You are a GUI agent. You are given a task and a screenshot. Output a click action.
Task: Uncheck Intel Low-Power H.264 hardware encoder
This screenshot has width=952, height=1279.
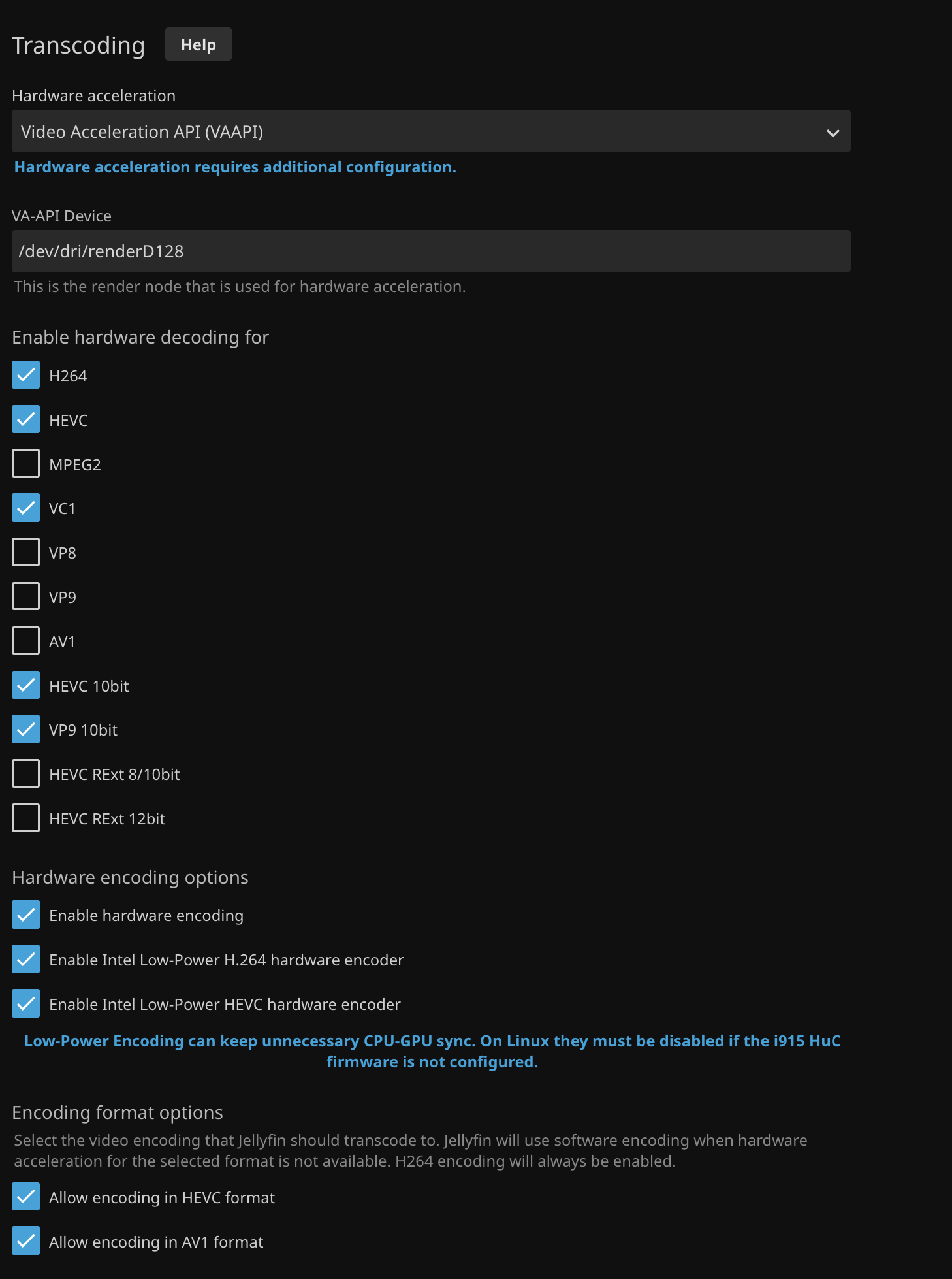(26, 960)
